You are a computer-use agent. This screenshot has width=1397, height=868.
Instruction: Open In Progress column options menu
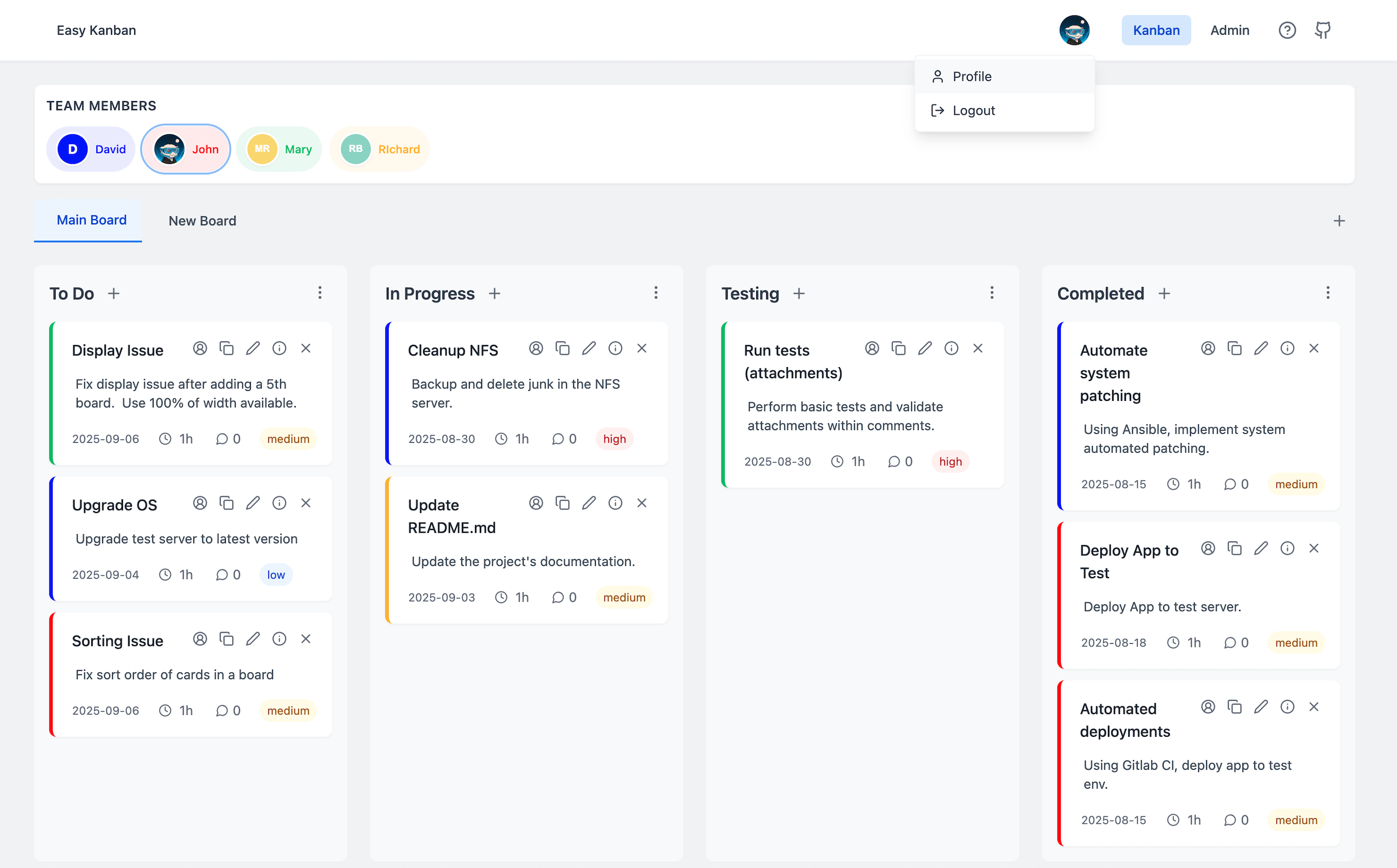656,293
